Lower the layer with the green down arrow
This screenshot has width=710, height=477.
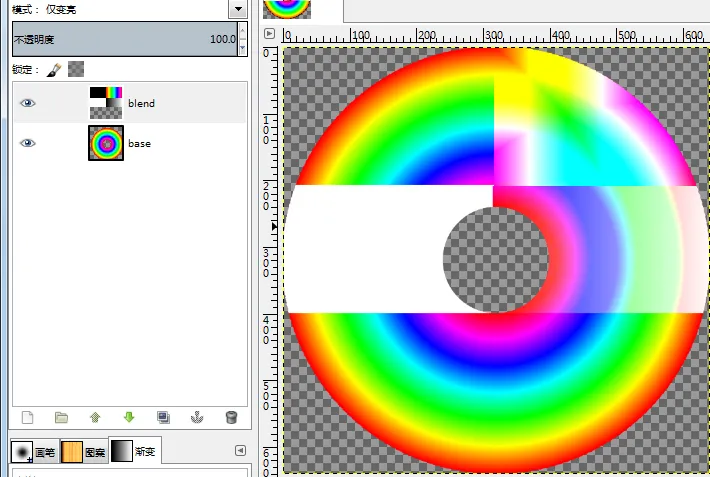[x=129, y=417]
